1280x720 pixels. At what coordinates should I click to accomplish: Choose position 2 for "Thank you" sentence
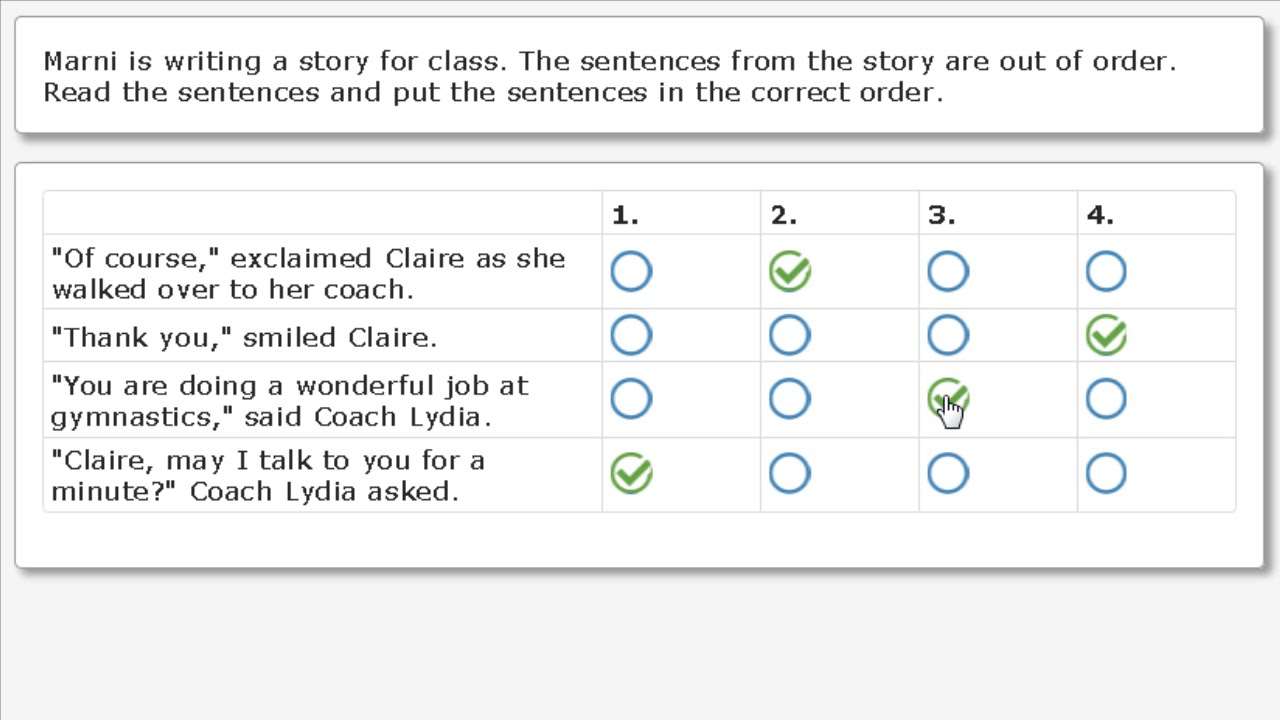790,336
